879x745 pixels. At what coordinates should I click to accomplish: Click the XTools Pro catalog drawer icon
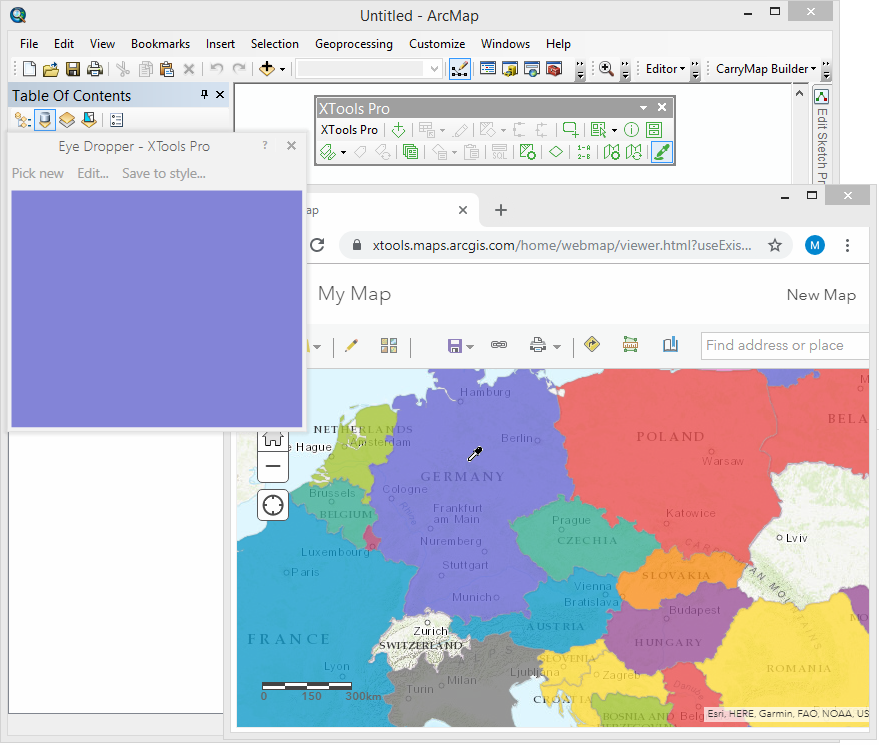pyautogui.click(x=654, y=131)
